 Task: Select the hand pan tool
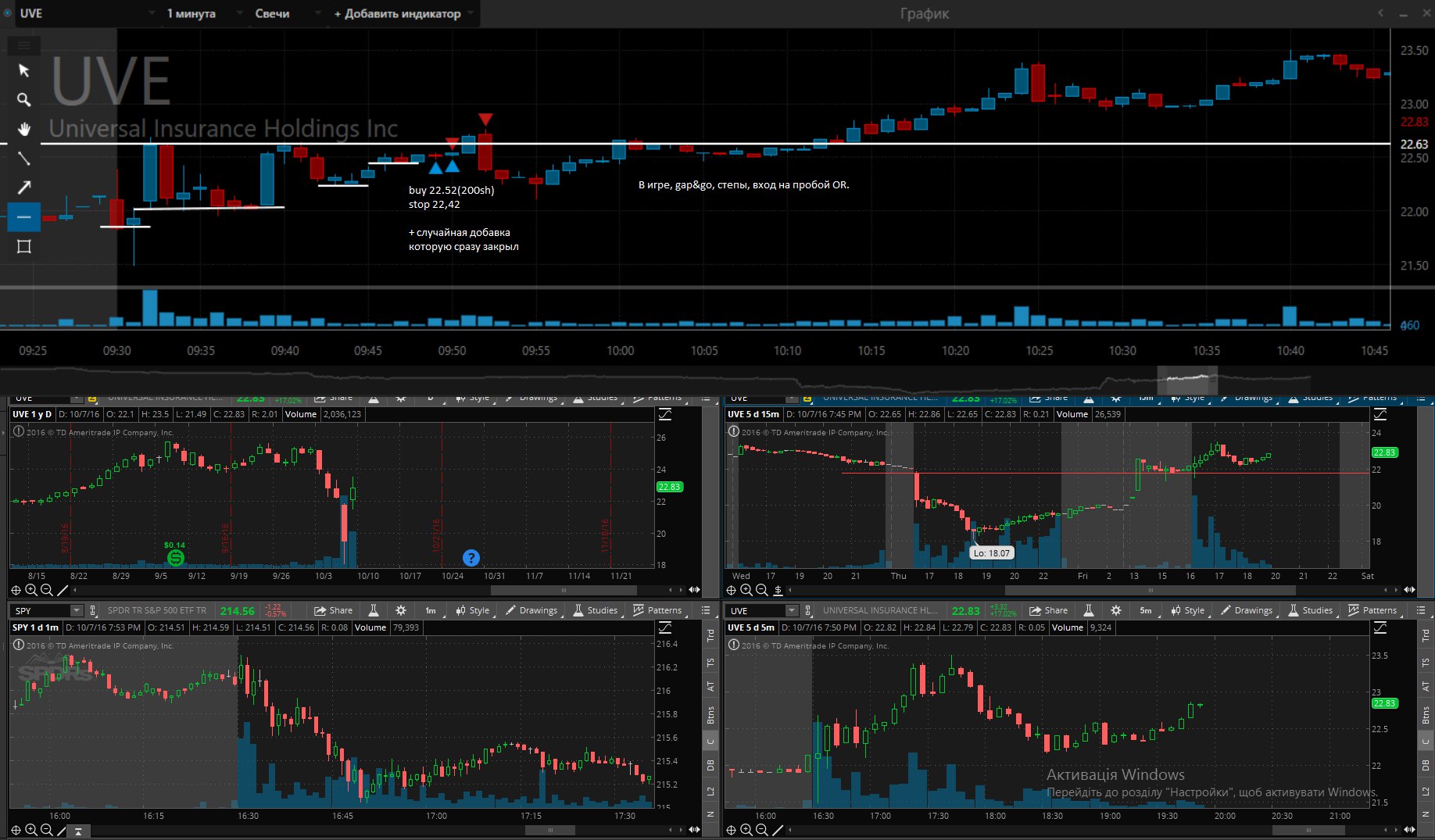[x=23, y=129]
